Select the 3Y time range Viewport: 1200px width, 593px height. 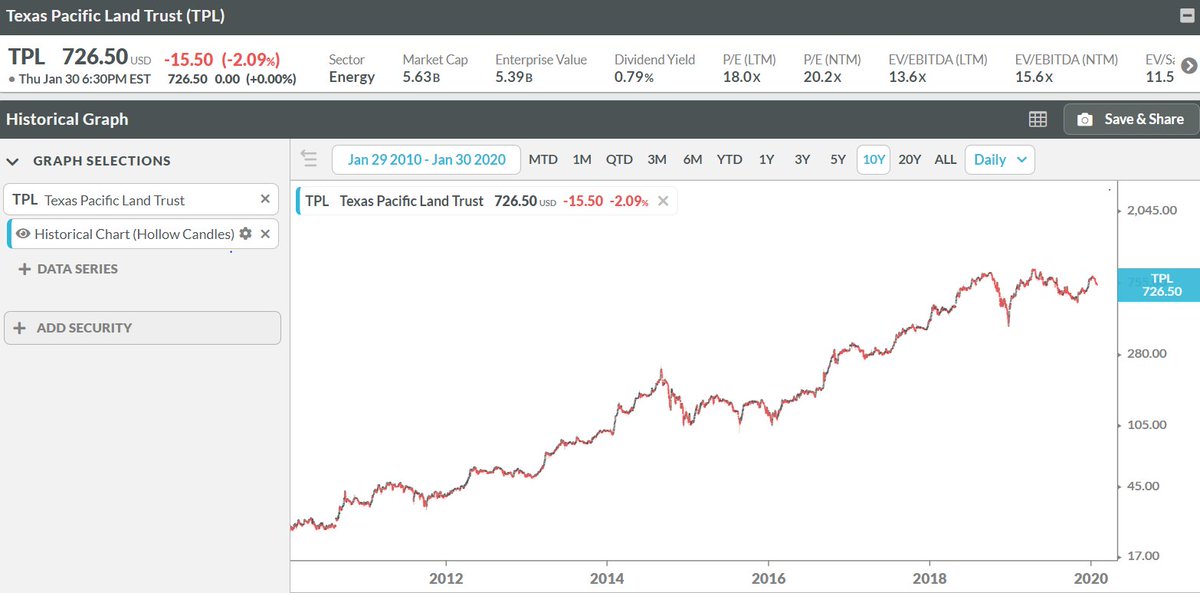[x=802, y=159]
